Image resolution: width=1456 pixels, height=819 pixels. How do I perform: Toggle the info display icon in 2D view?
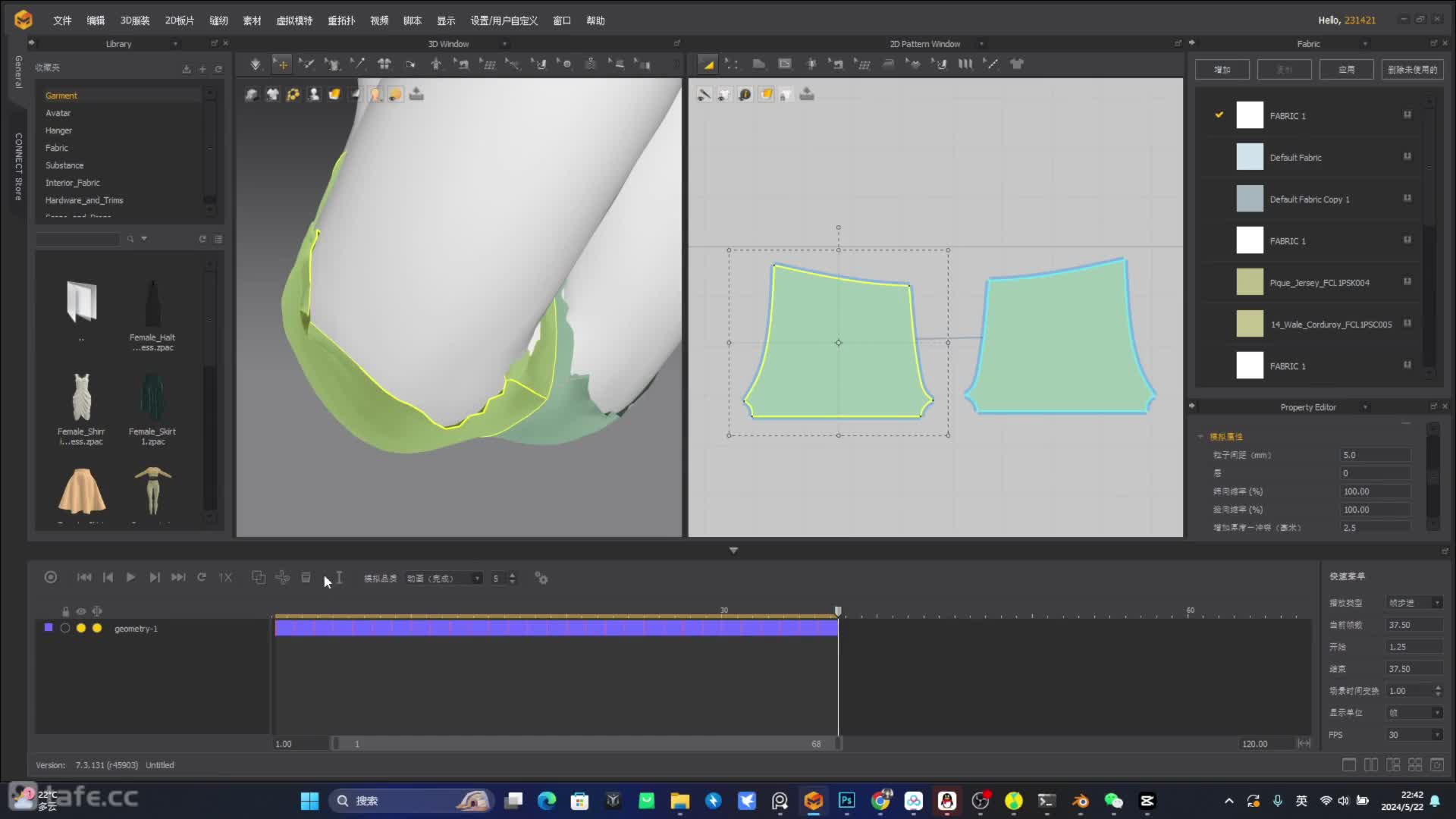tap(745, 94)
